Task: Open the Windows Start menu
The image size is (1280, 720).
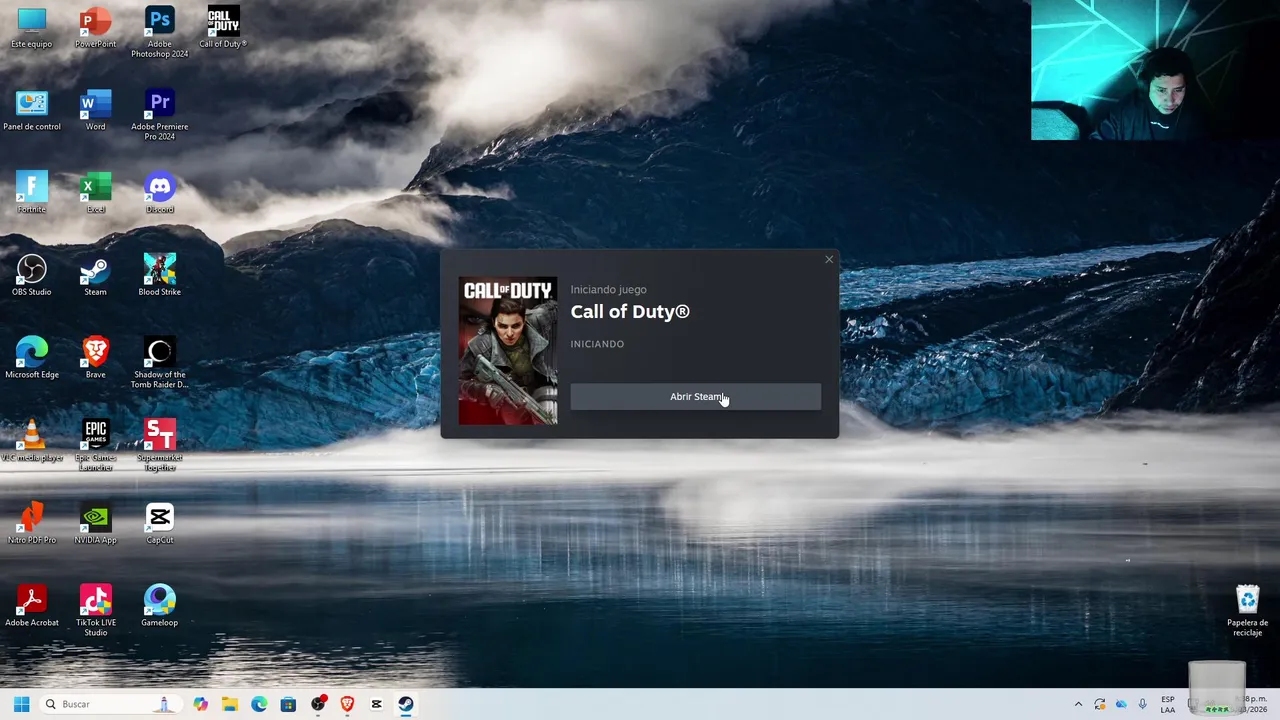Action: (x=21, y=704)
